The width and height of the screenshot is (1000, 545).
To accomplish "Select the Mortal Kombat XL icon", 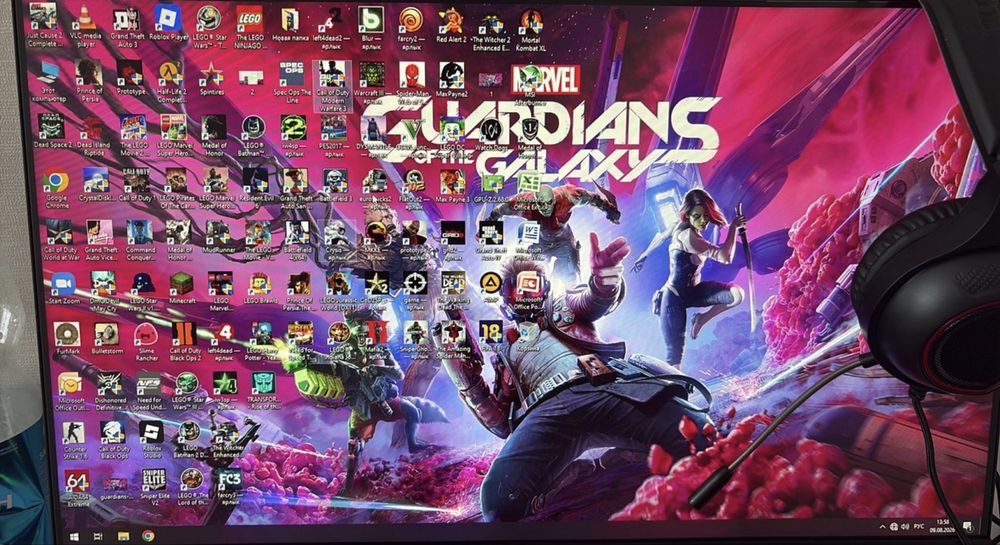I will pos(531,30).
